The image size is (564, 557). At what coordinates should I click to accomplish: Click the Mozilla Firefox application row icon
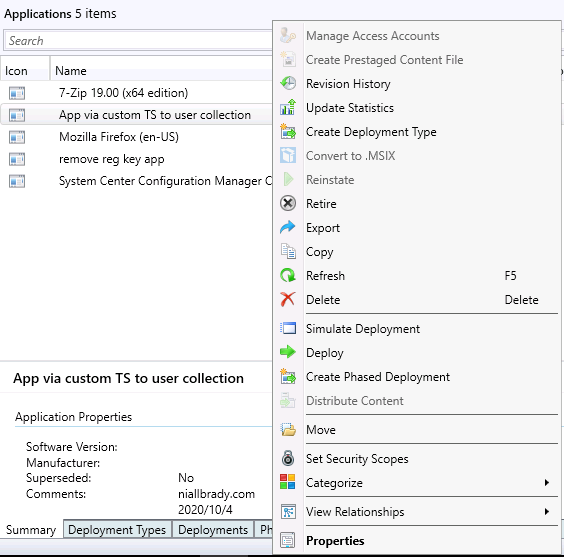click(x=17, y=137)
